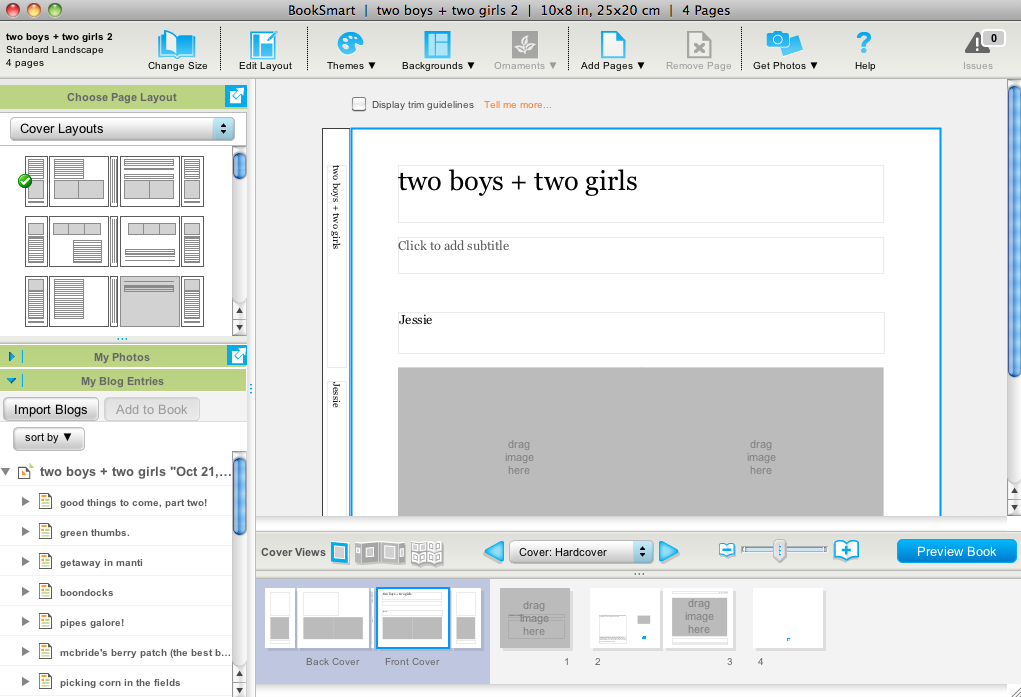Expand 'picking corn in the fields' entry
The width and height of the screenshot is (1021, 697).
point(25,681)
